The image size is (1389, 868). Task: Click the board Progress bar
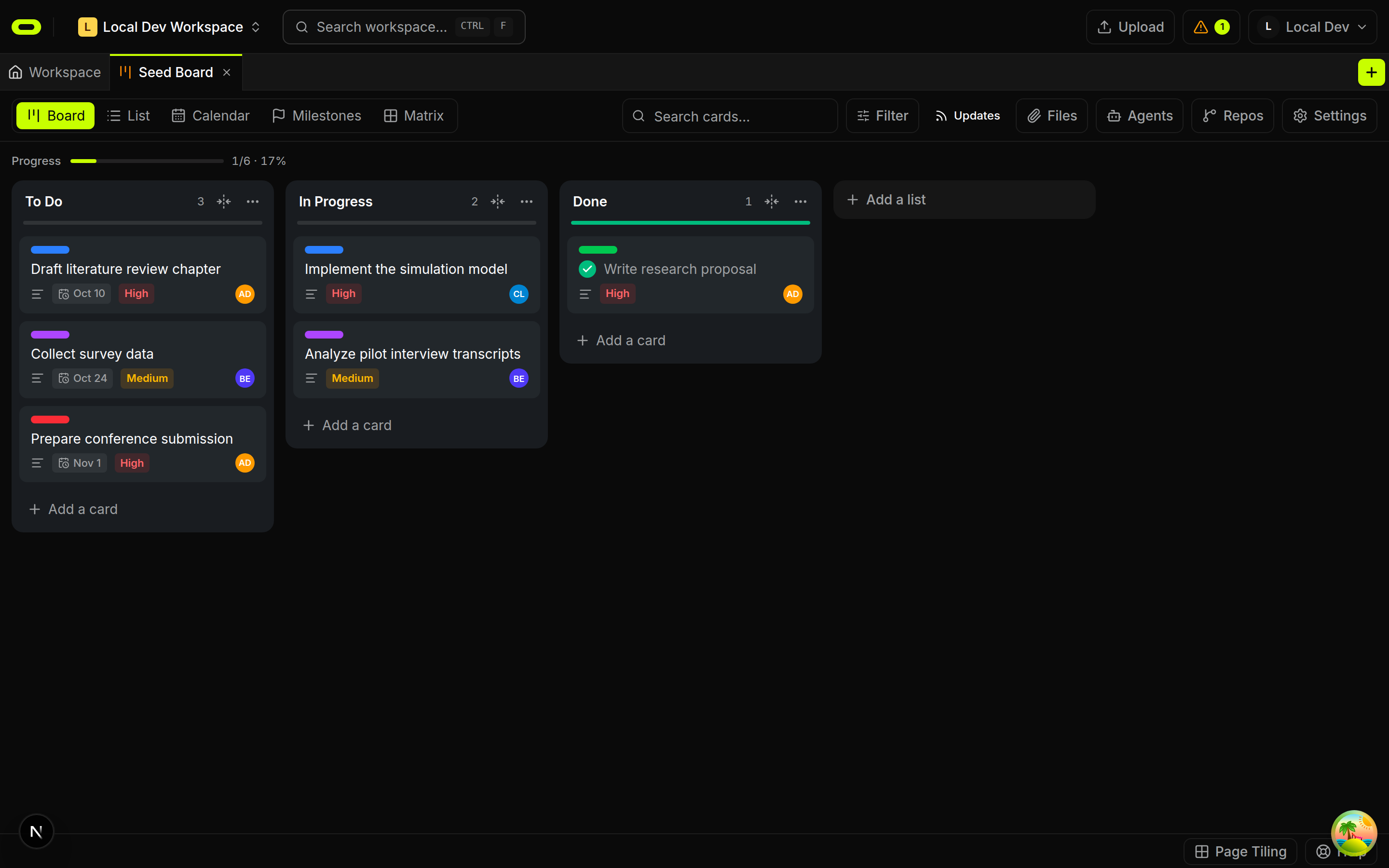[147, 162]
